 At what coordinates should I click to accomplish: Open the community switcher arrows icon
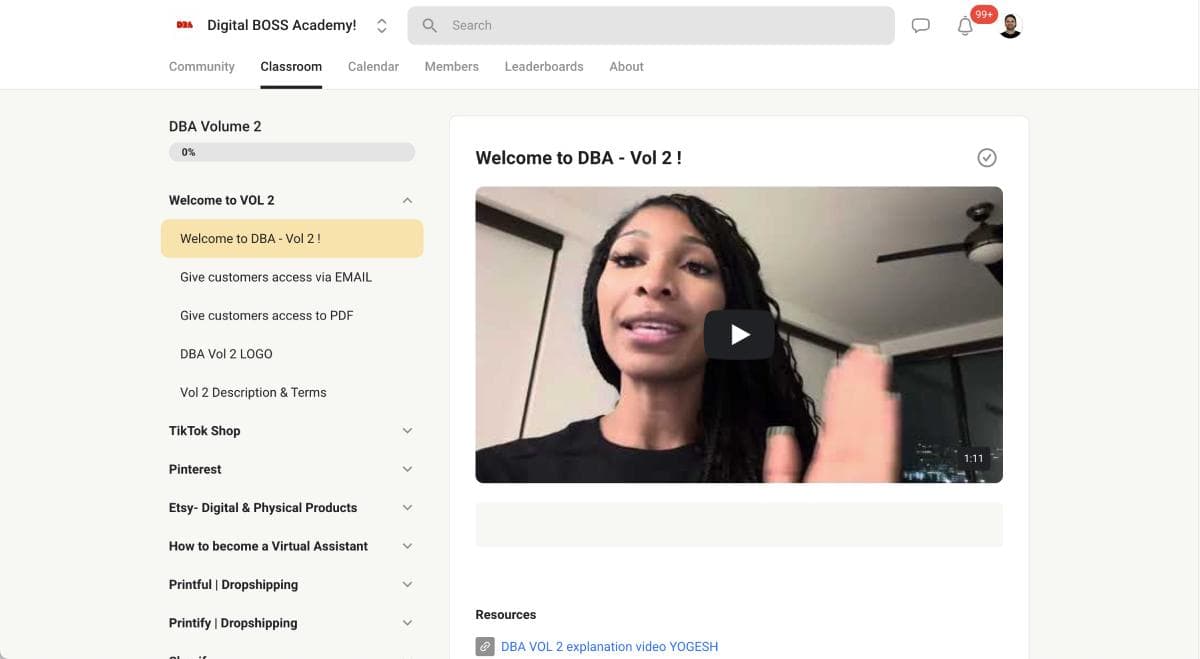coord(382,26)
